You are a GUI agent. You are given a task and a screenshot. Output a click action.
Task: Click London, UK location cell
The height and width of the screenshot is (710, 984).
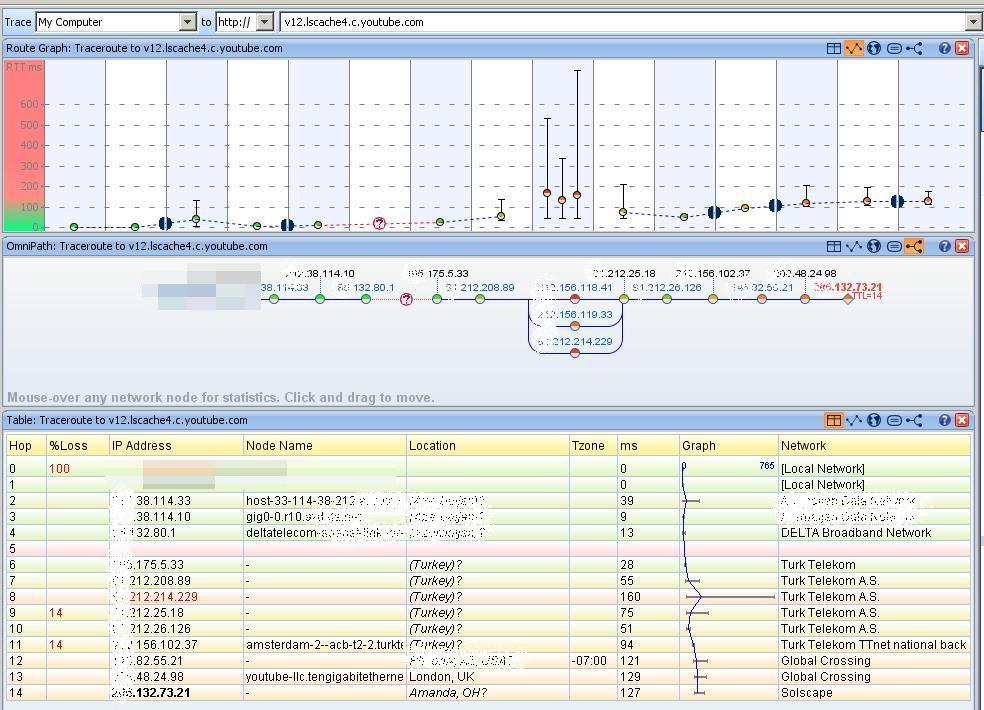click(442, 677)
